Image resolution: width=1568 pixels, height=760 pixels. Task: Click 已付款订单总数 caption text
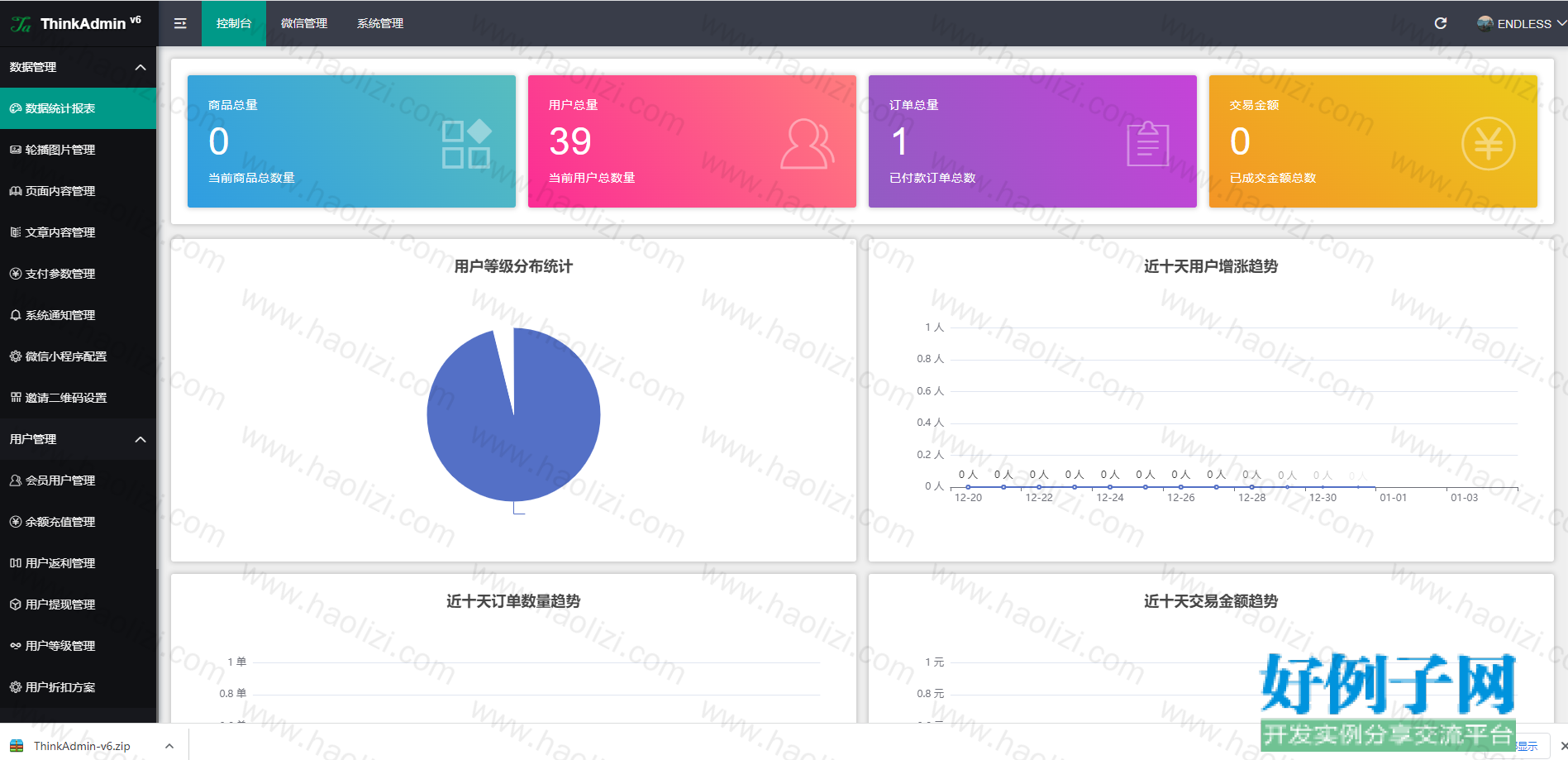tap(932, 178)
